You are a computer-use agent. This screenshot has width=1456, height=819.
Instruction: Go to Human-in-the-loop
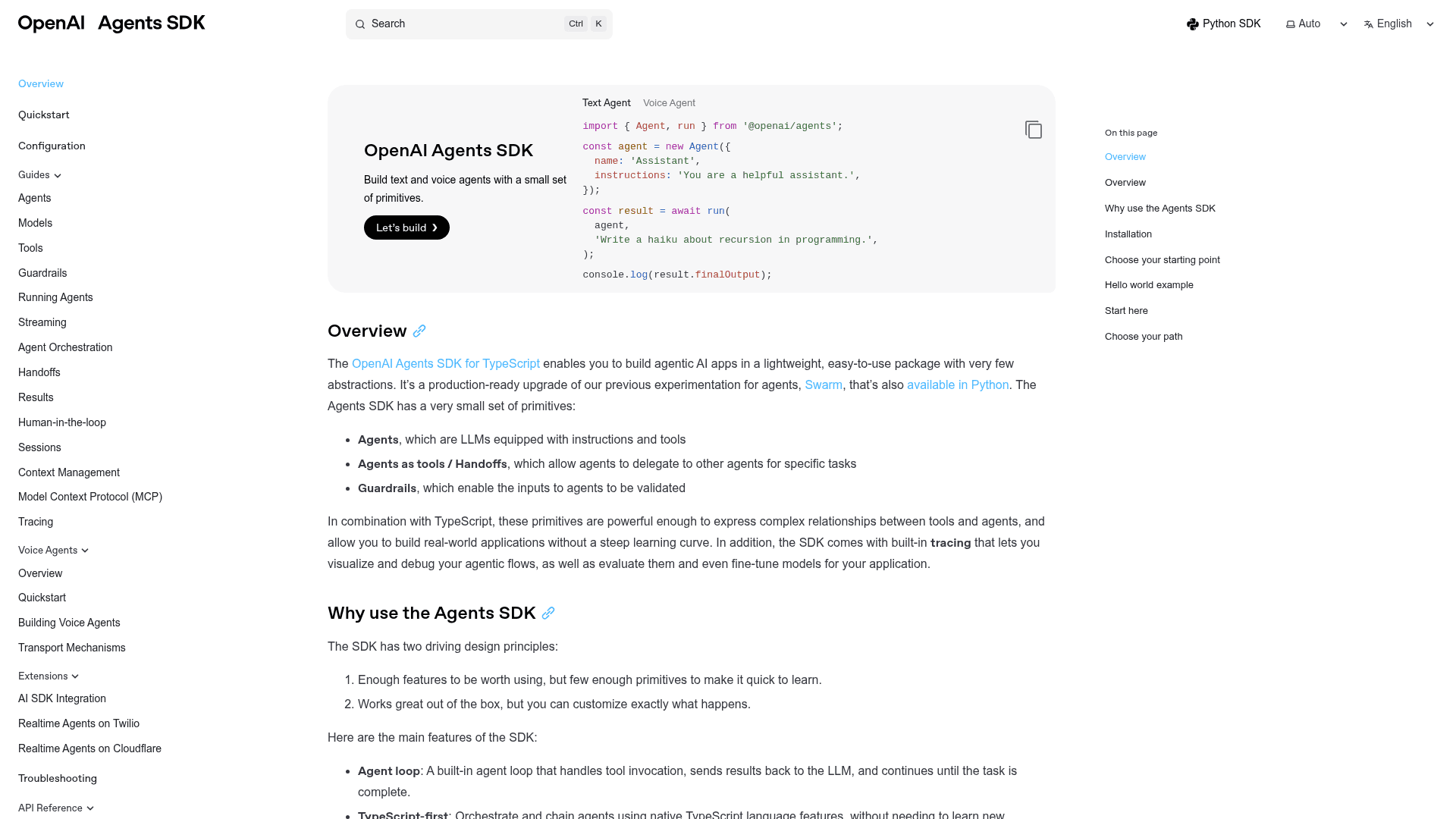(x=62, y=423)
